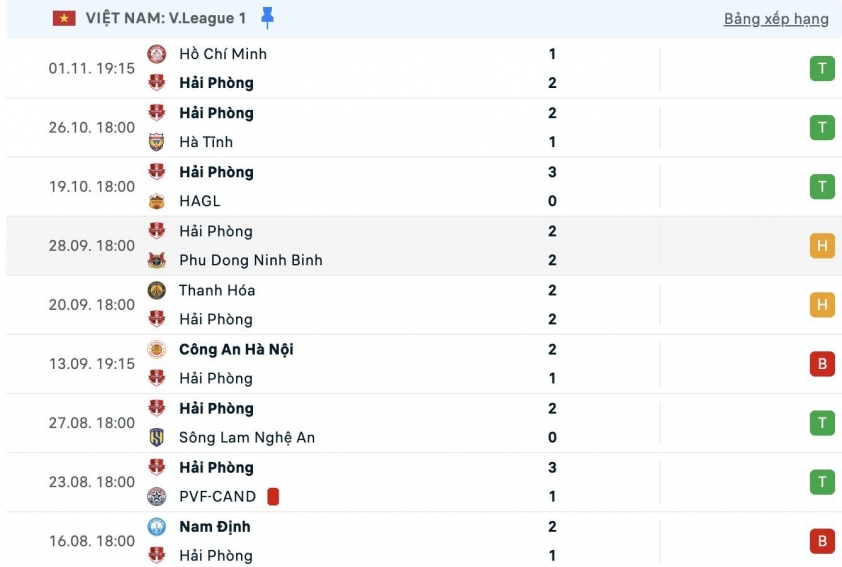The height and width of the screenshot is (567, 842).
Task: Click the Sông Lam Nghệ An crest
Action: coord(157,437)
